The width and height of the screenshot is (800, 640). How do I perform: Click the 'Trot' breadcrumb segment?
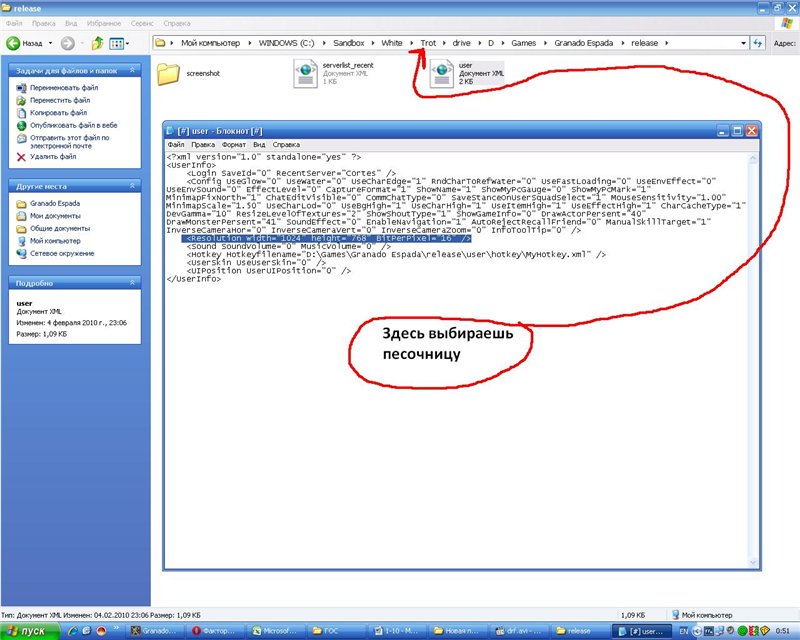click(428, 43)
